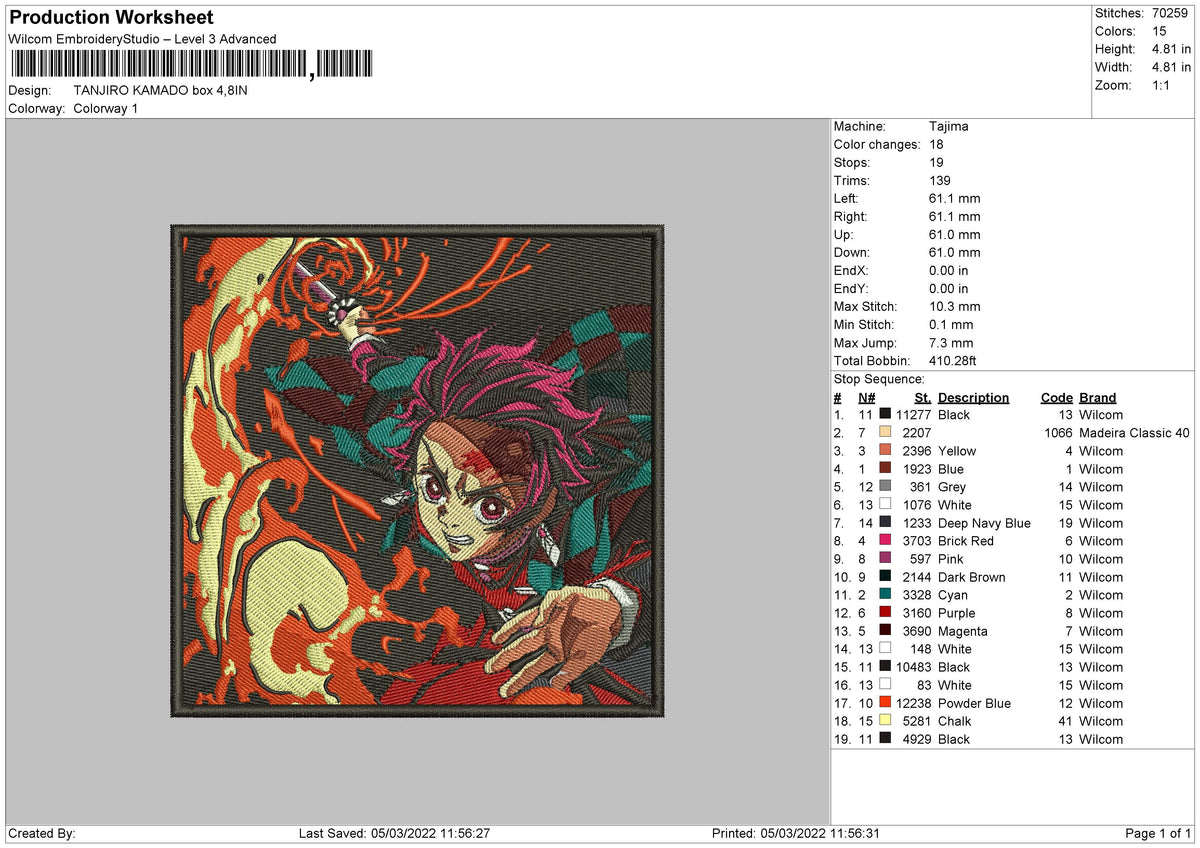Image resolution: width=1200 pixels, height=848 pixels.
Task: Click the Grey thread swatch in row 5
Action: pos(885,487)
